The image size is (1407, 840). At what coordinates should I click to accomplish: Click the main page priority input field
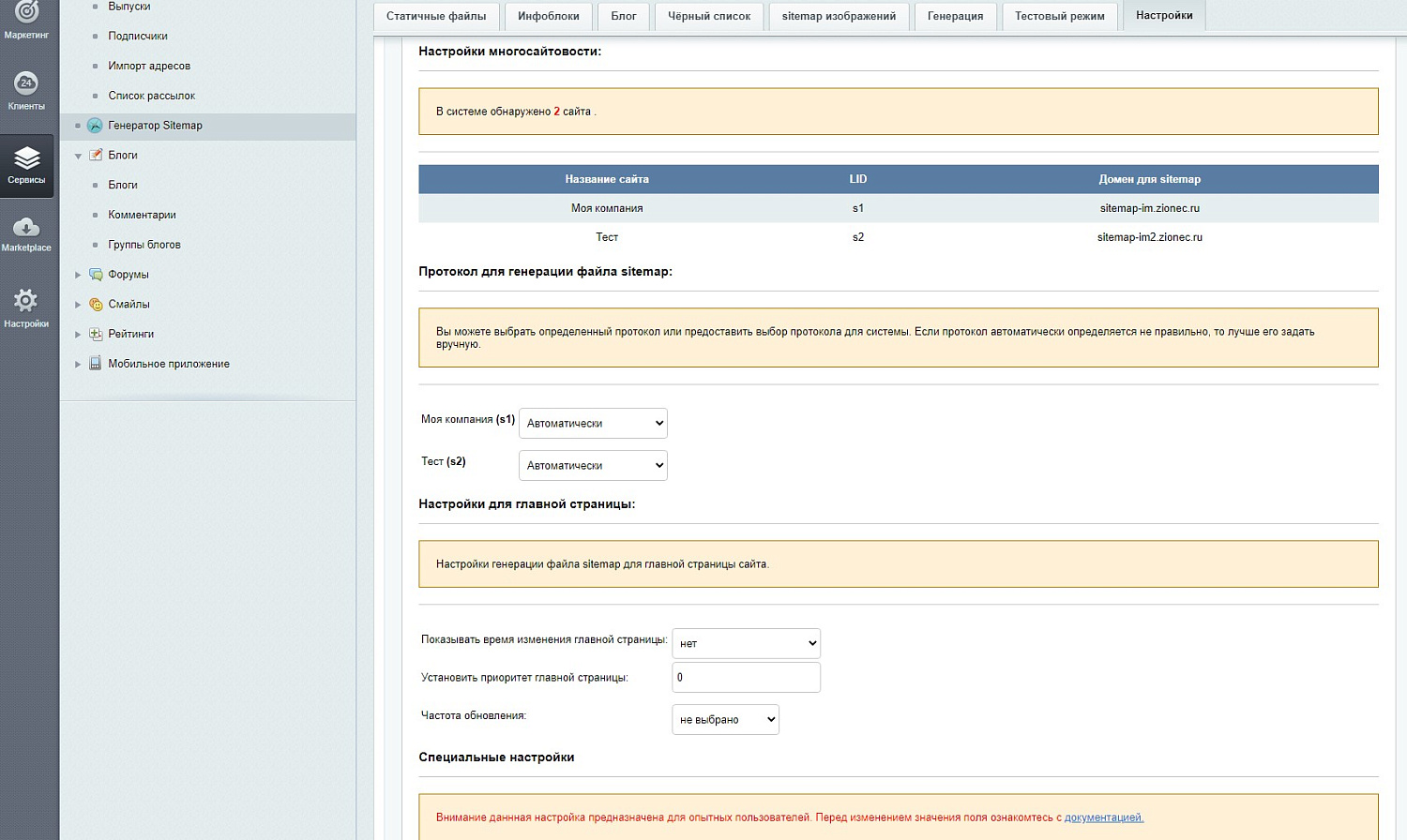click(x=745, y=676)
